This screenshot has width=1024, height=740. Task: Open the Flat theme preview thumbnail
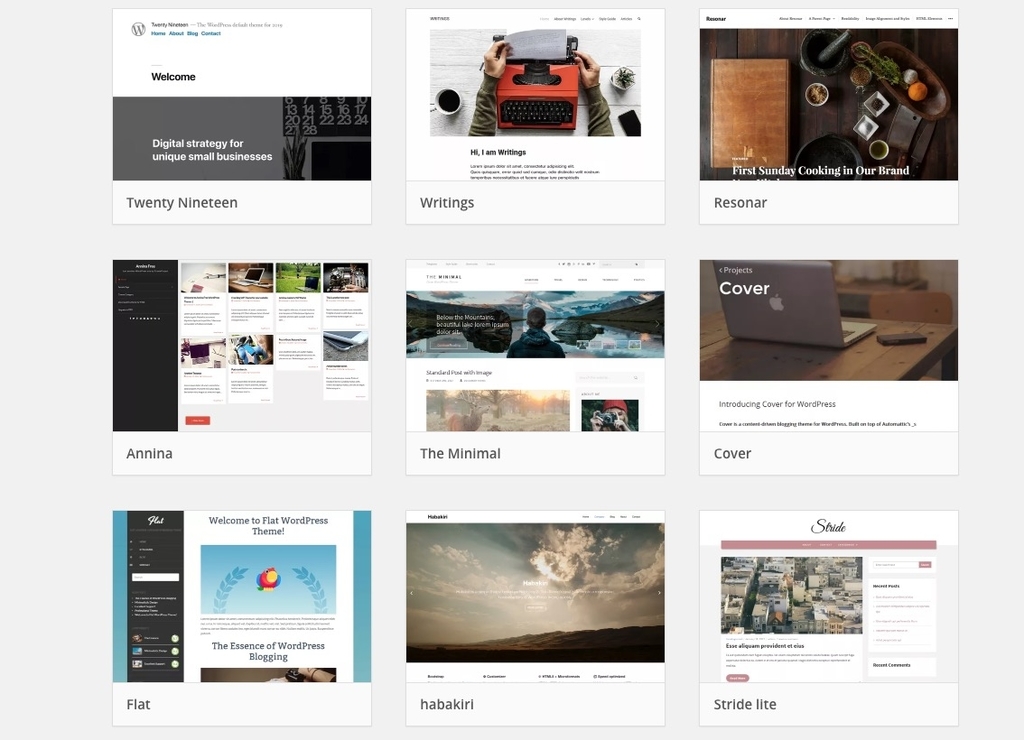[242, 596]
